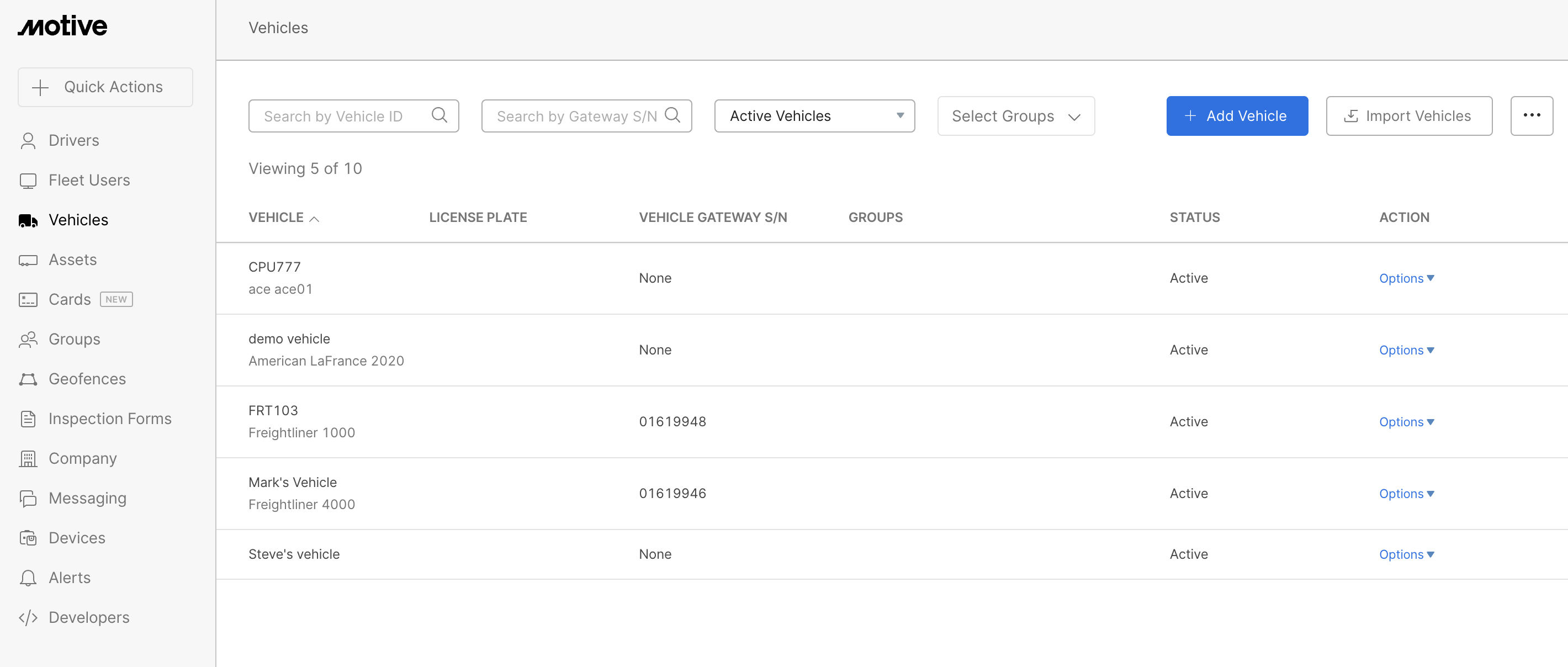
Task: Click the LICENSE PLATE column header
Action: pyautogui.click(x=478, y=217)
